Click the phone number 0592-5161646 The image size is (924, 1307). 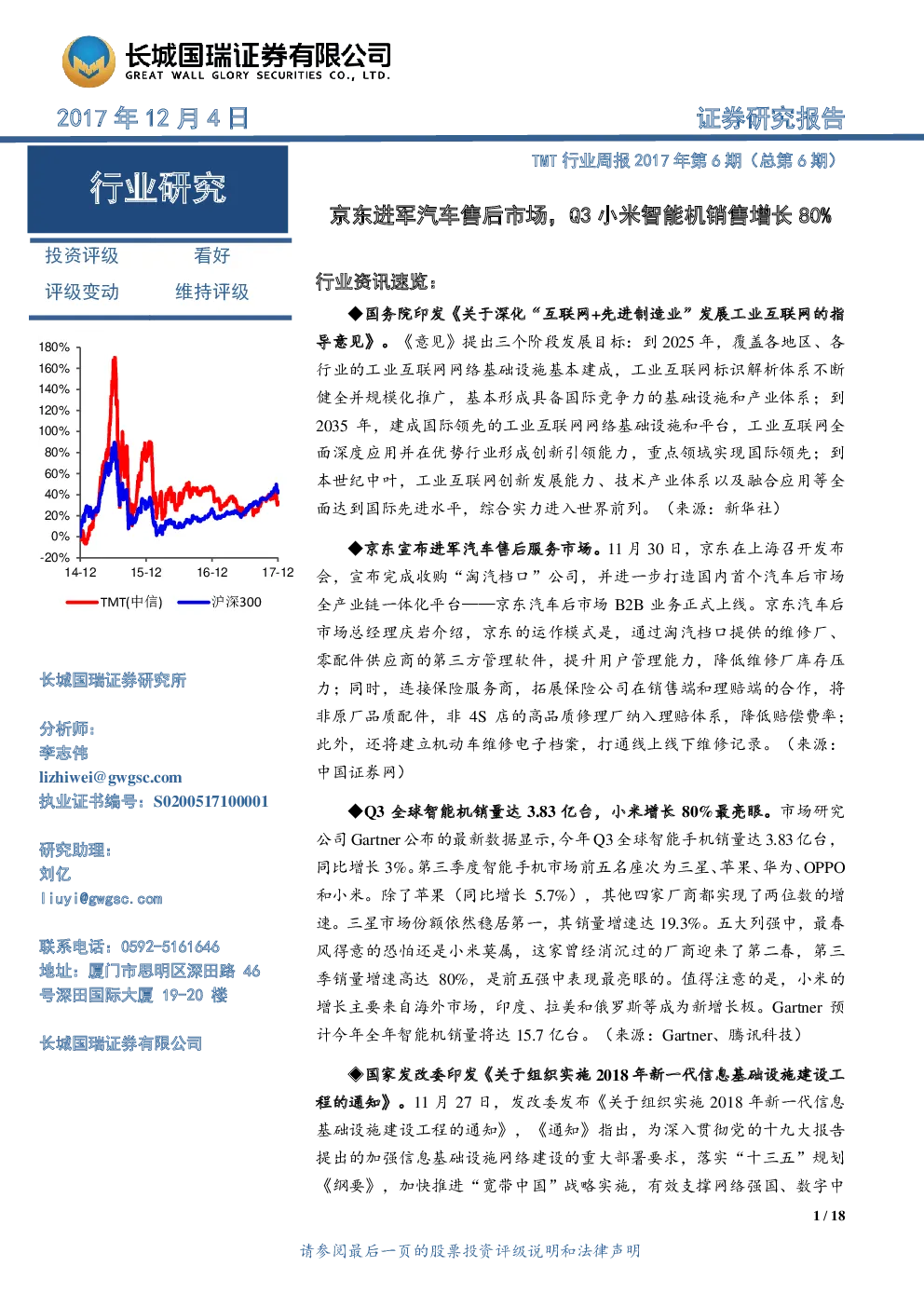(x=170, y=946)
